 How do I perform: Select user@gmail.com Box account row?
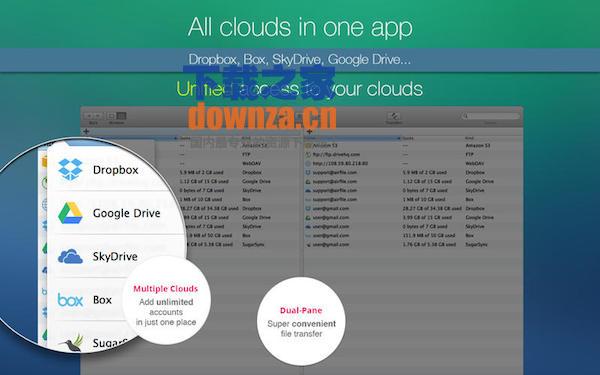point(414,235)
